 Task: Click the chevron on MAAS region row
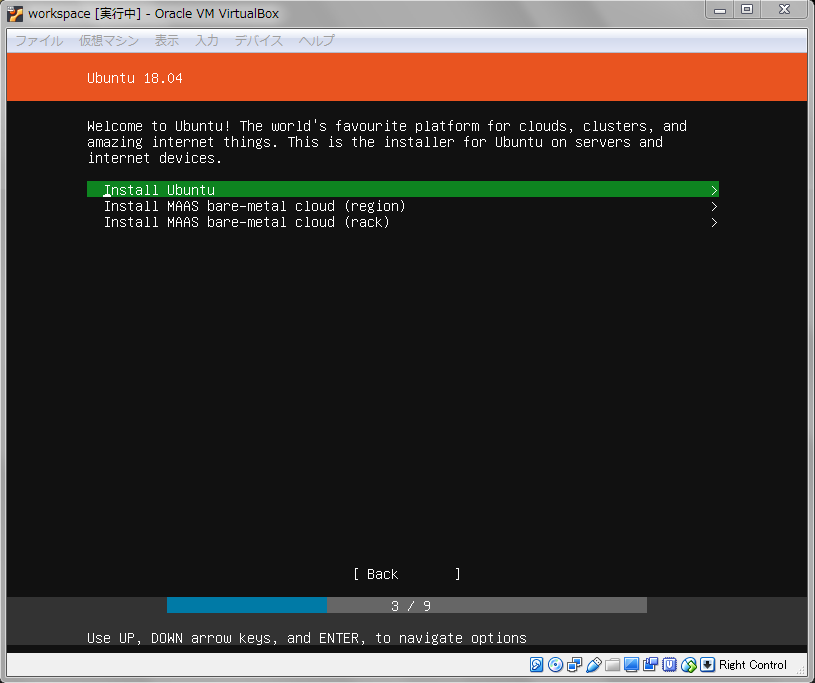click(714, 206)
